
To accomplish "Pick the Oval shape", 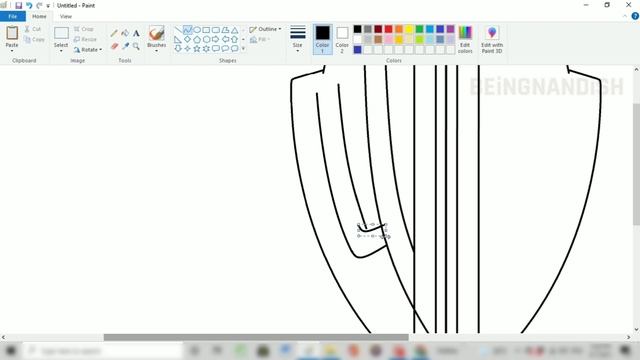I will tap(197, 30).
